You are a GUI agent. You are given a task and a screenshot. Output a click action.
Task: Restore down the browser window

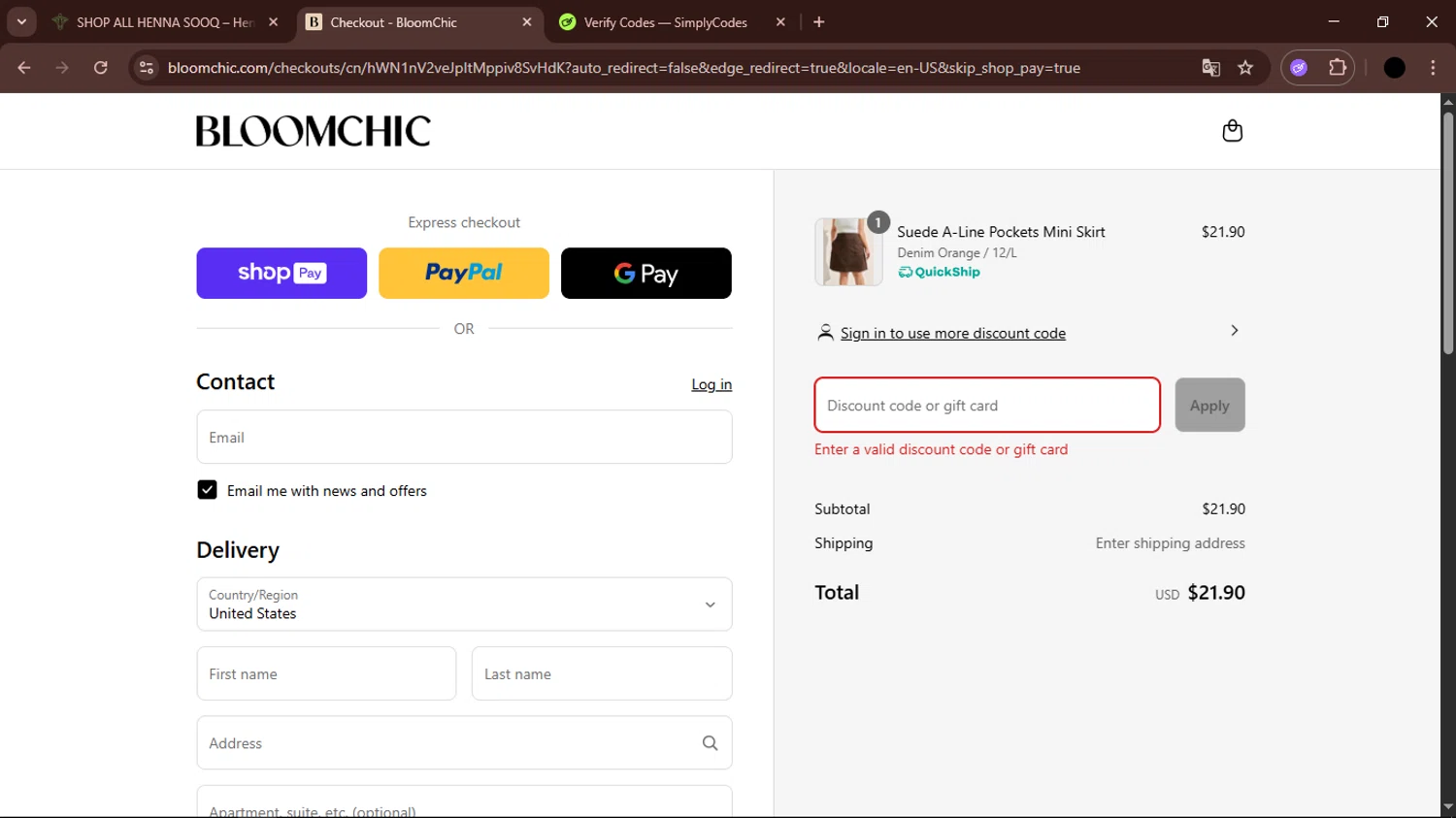[x=1383, y=22]
